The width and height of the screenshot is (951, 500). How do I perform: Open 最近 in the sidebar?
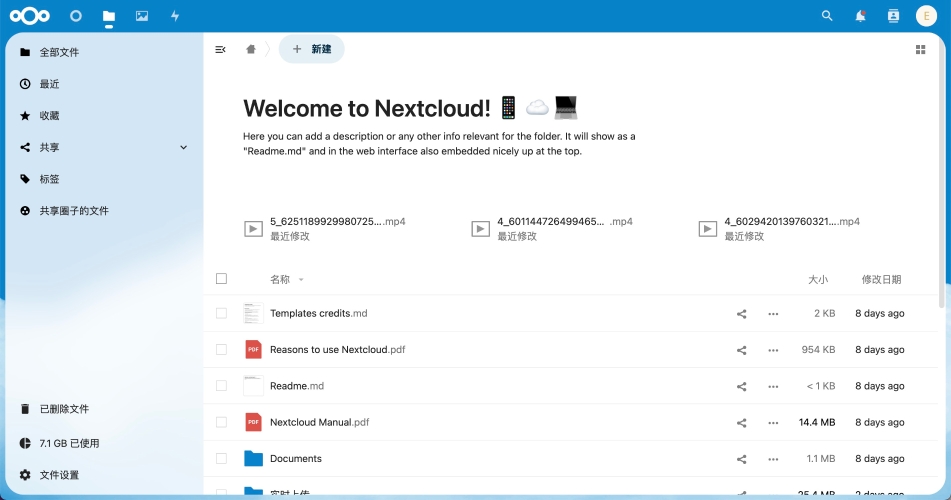pos(50,84)
